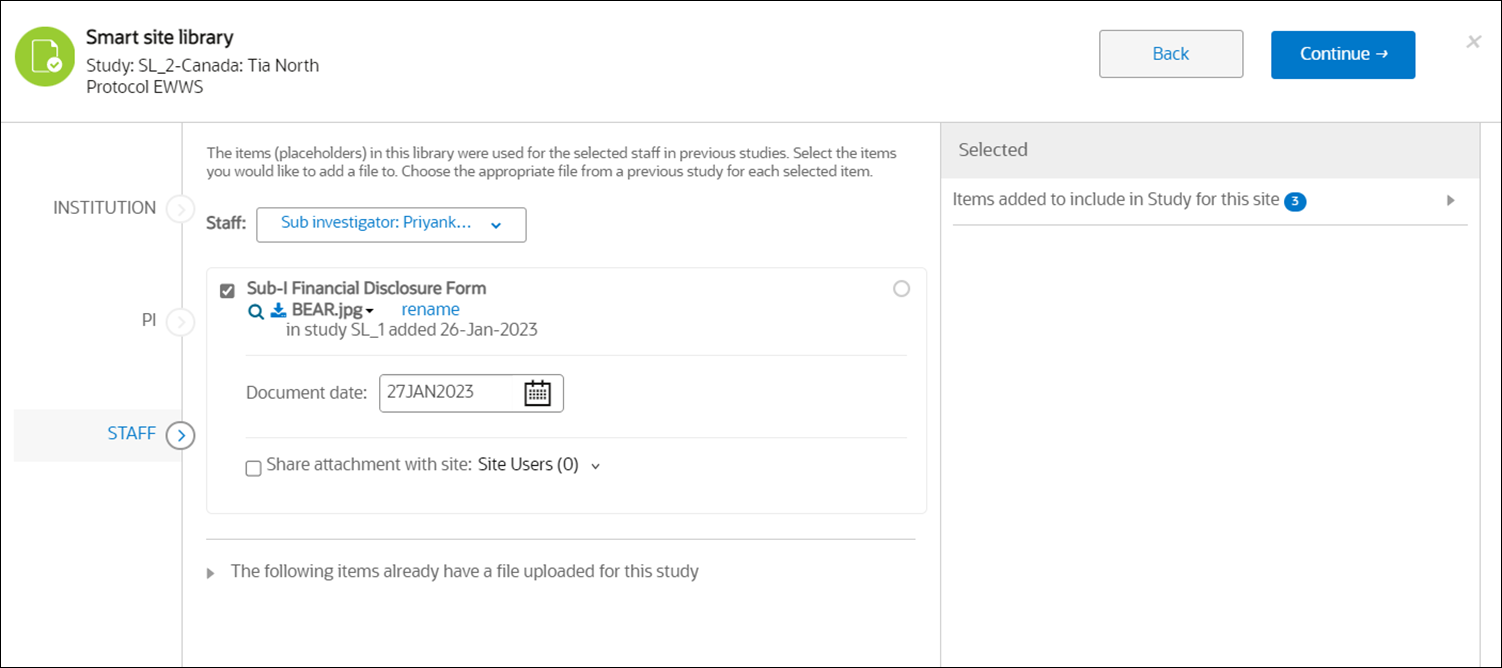Switch to the INSTITUTION step

(x=105, y=208)
